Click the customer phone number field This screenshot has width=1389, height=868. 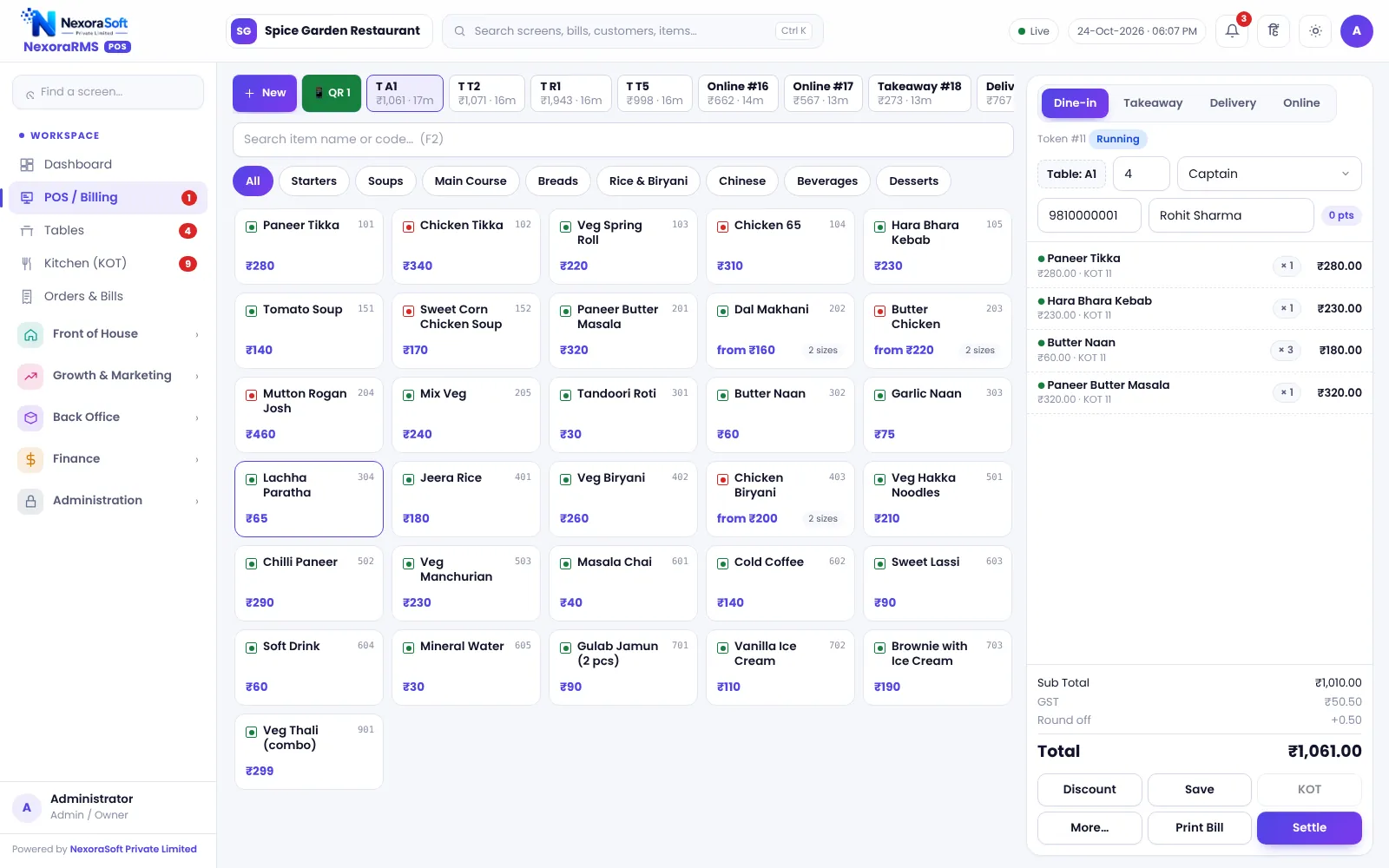(1089, 215)
